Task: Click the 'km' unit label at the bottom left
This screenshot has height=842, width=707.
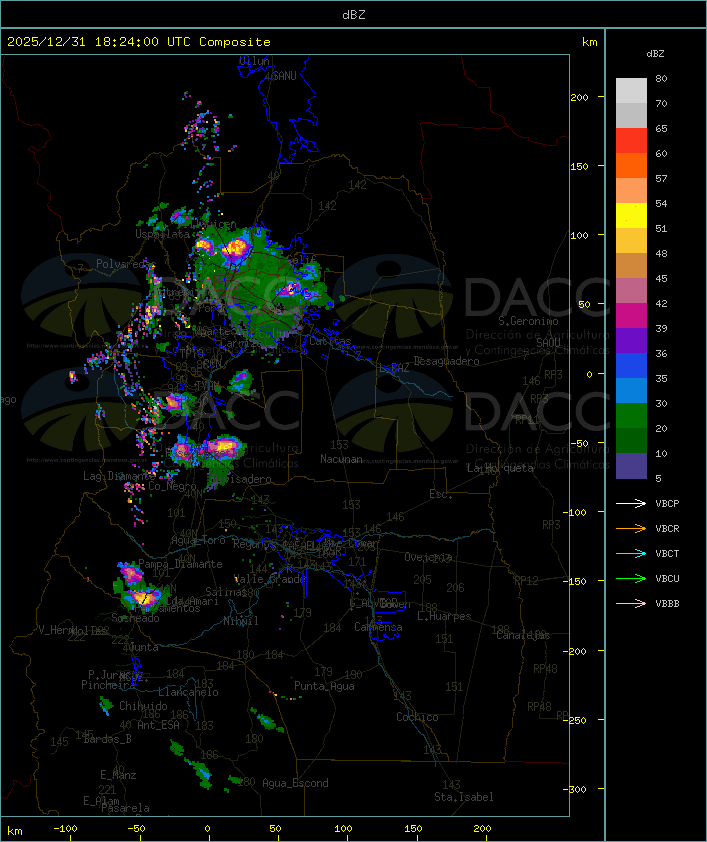Action: click(15, 831)
